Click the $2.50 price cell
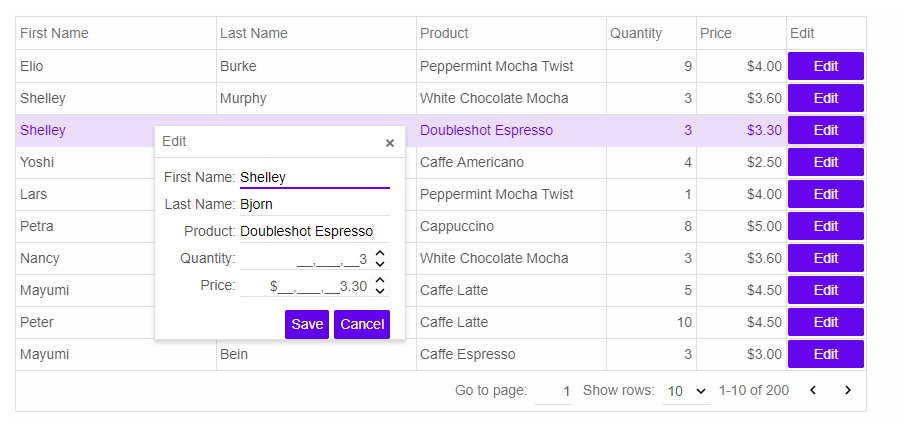 [x=741, y=162]
